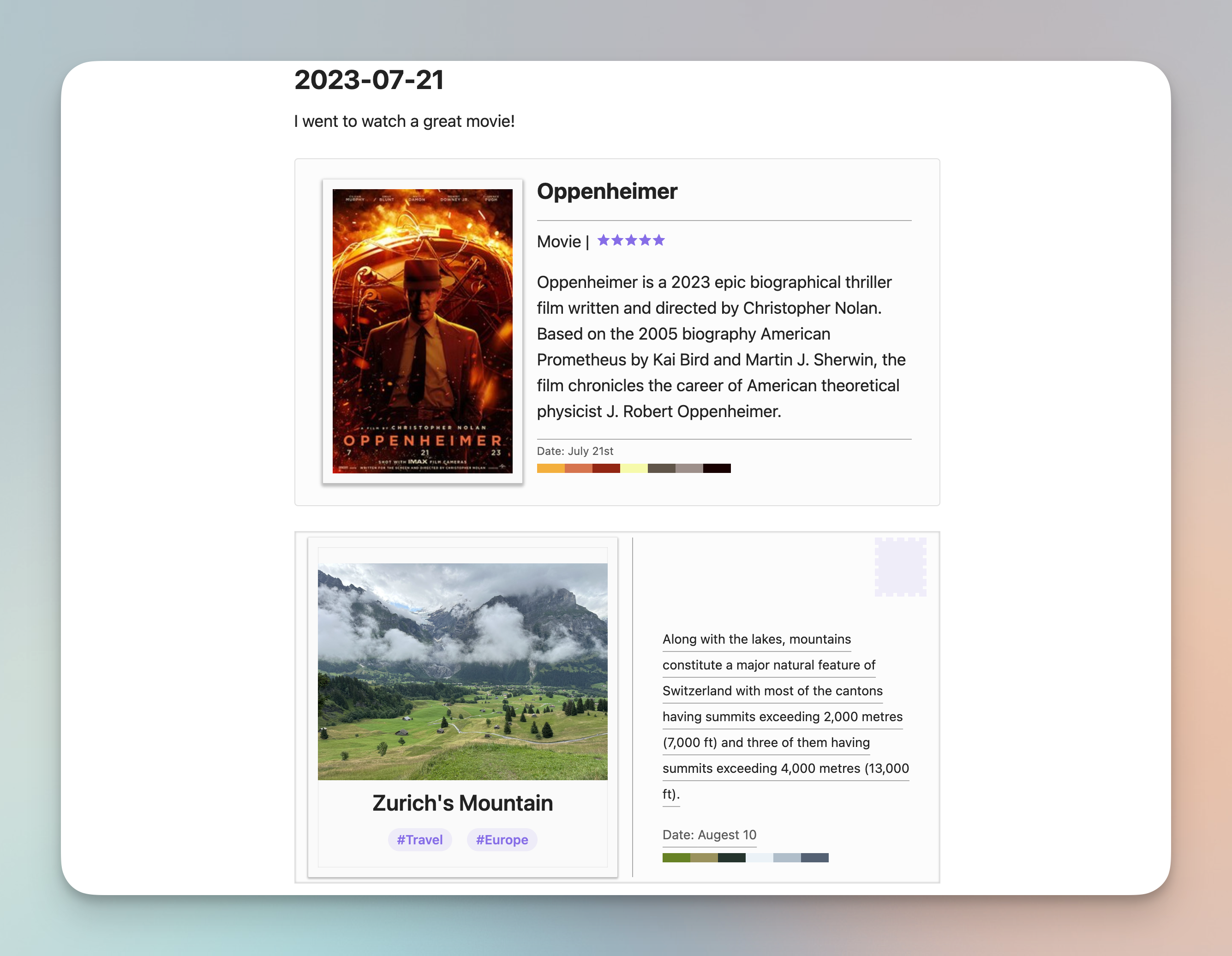Screen dimensions: 1232x956
Task: Pick the dark red swatch in the movie palette
Action: tap(606, 468)
